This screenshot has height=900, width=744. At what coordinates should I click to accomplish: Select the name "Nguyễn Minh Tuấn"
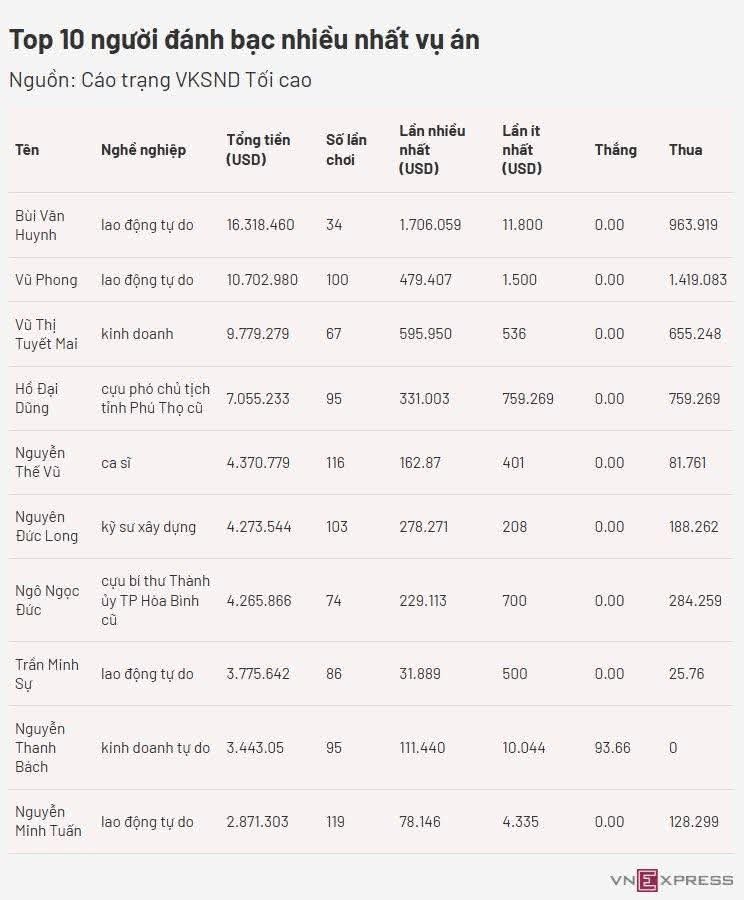click(48, 822)
